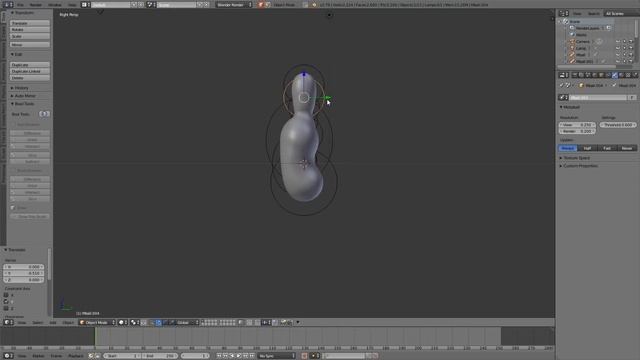Click the Default screen layout name field
The width and height of the screenshot is (640, 360).
[110, 5]
